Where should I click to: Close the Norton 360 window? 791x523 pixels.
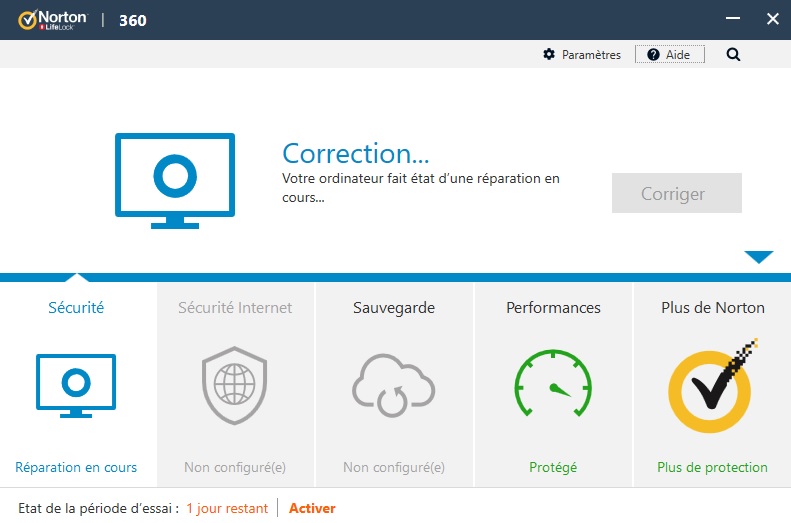pos(772,19)
